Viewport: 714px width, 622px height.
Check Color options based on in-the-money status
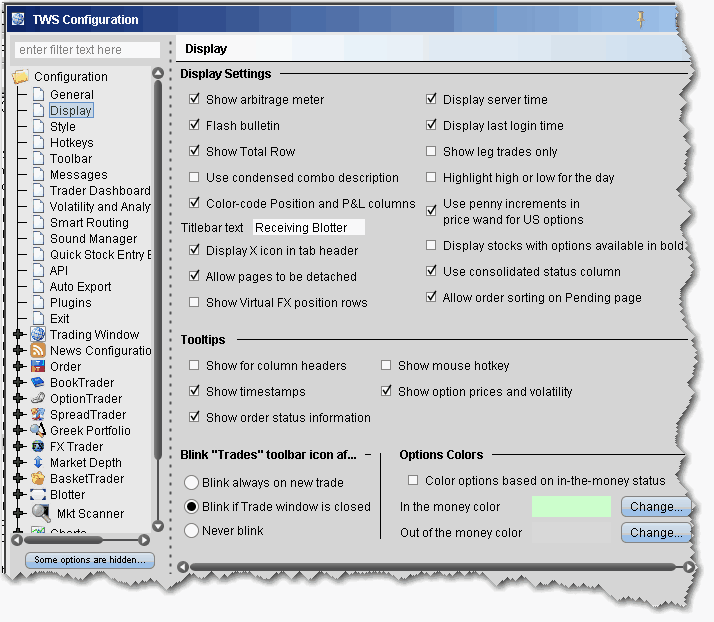point(413,480)
